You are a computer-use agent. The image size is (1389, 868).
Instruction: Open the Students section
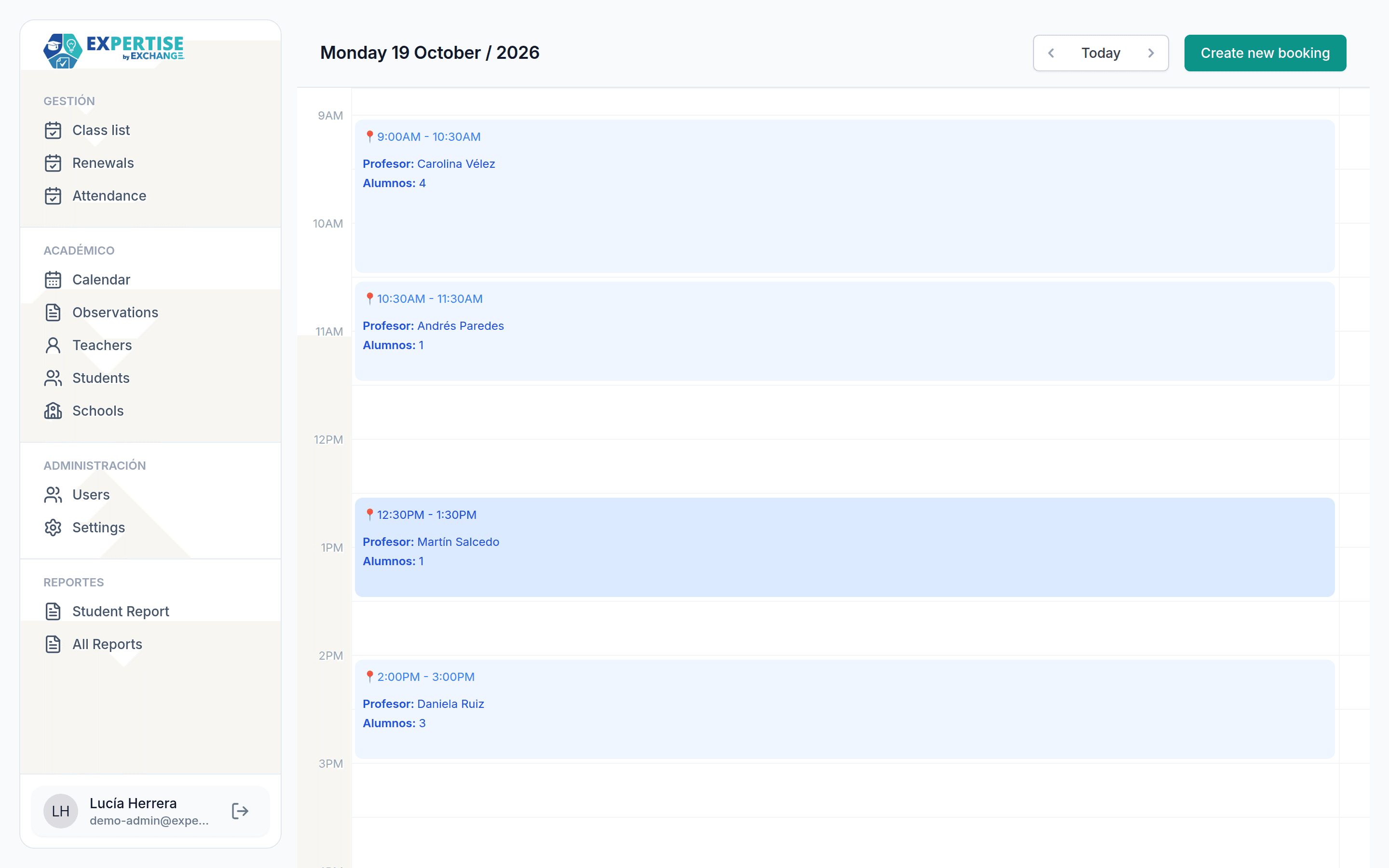point(101,378)
